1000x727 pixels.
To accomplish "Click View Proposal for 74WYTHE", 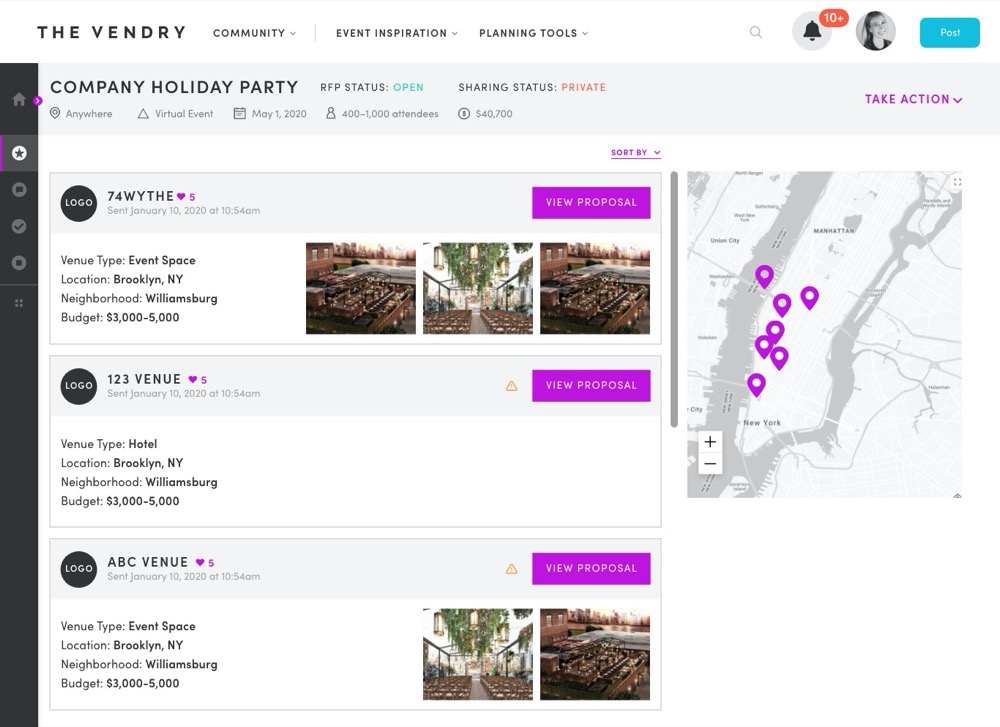I will pyautogui.click(x=591, y=202).
